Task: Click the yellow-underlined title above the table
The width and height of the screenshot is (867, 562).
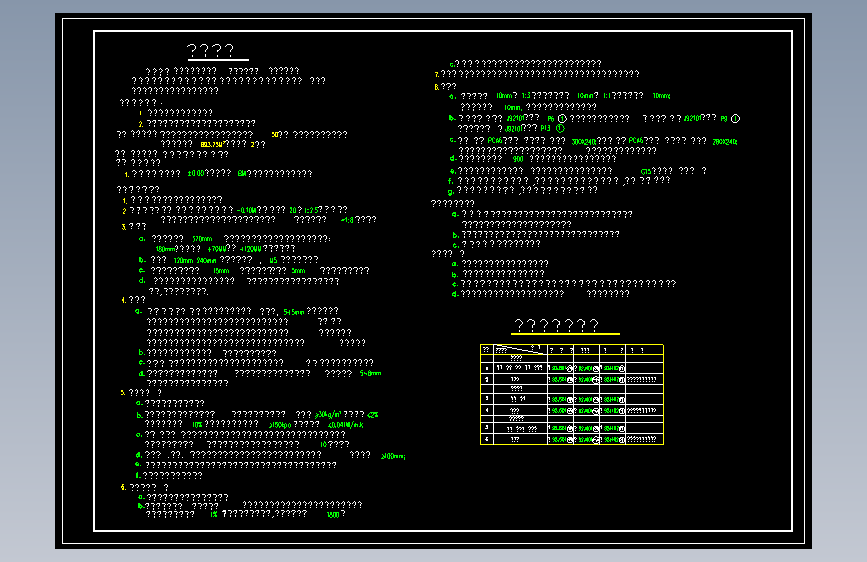Action: (x=557, y=325)
